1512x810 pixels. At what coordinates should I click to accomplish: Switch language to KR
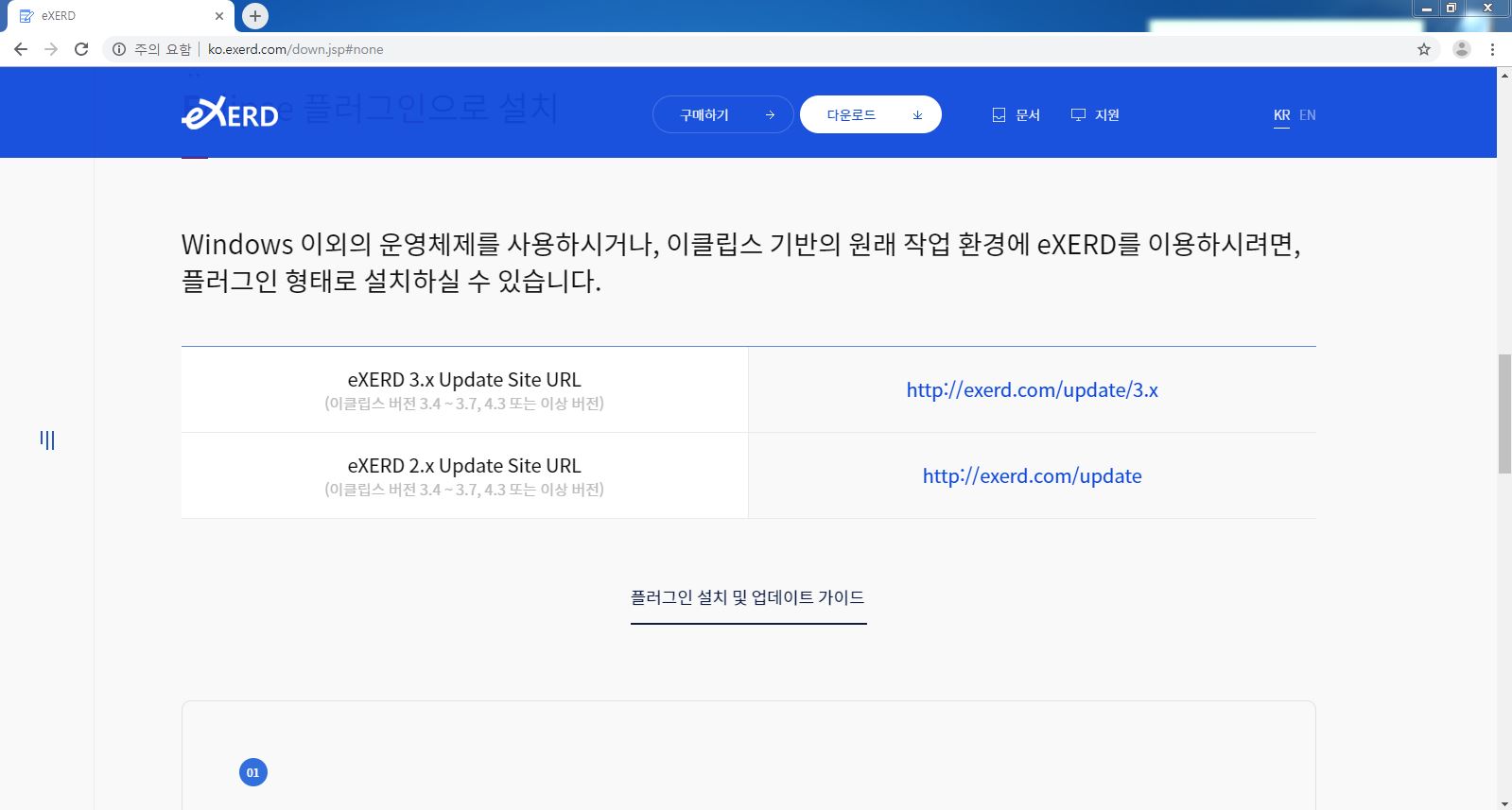pyautogui.click(x=1281, y=115)
